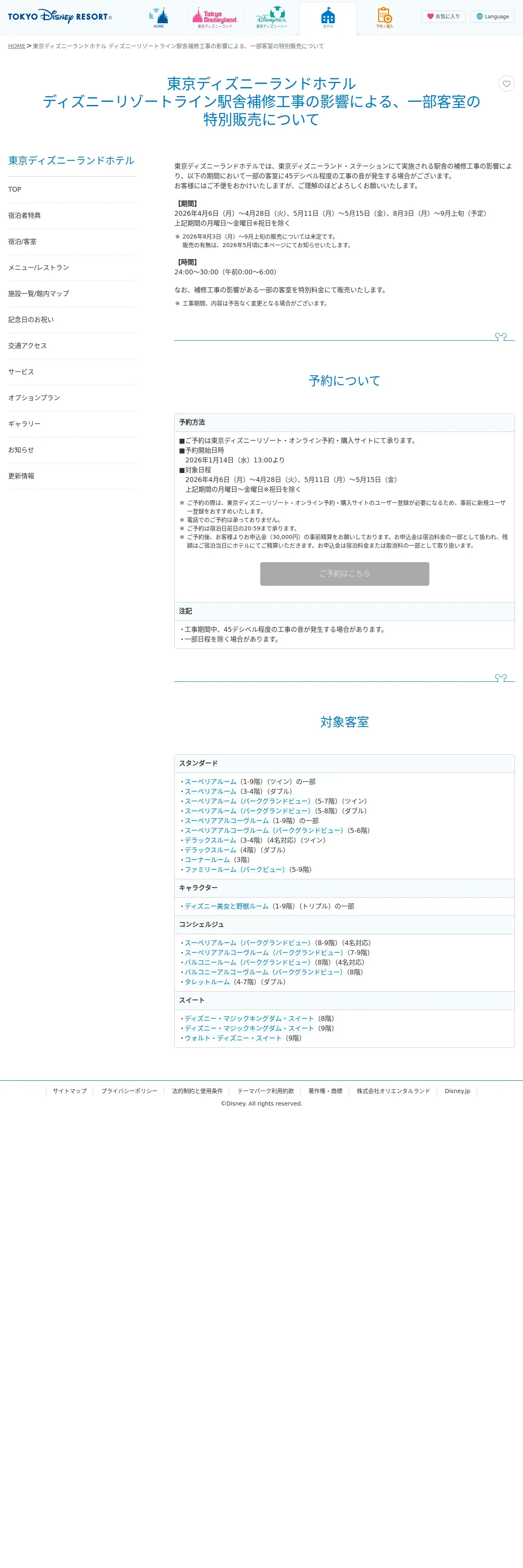
Task: Open スーペリアアルコーヴルーム (1-9階) link
Action: 226,821
